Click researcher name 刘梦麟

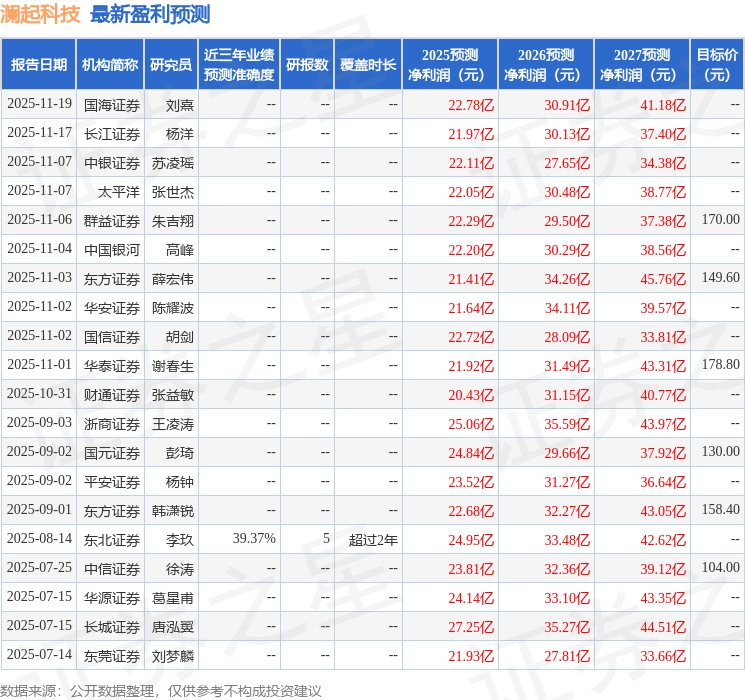coord(173,656)
